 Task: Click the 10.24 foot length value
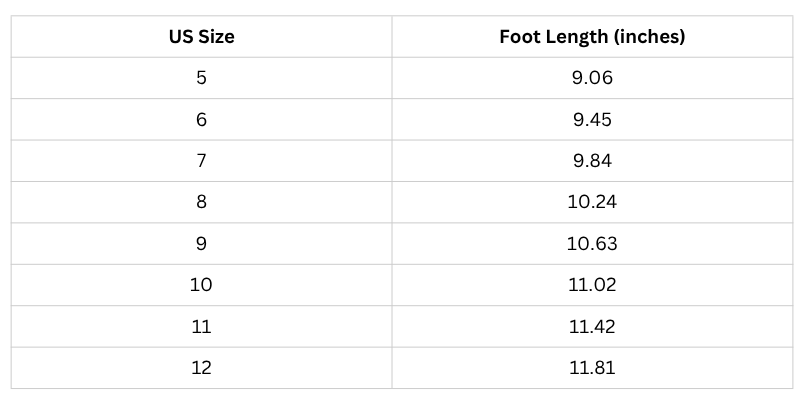[x=592, y=202]
